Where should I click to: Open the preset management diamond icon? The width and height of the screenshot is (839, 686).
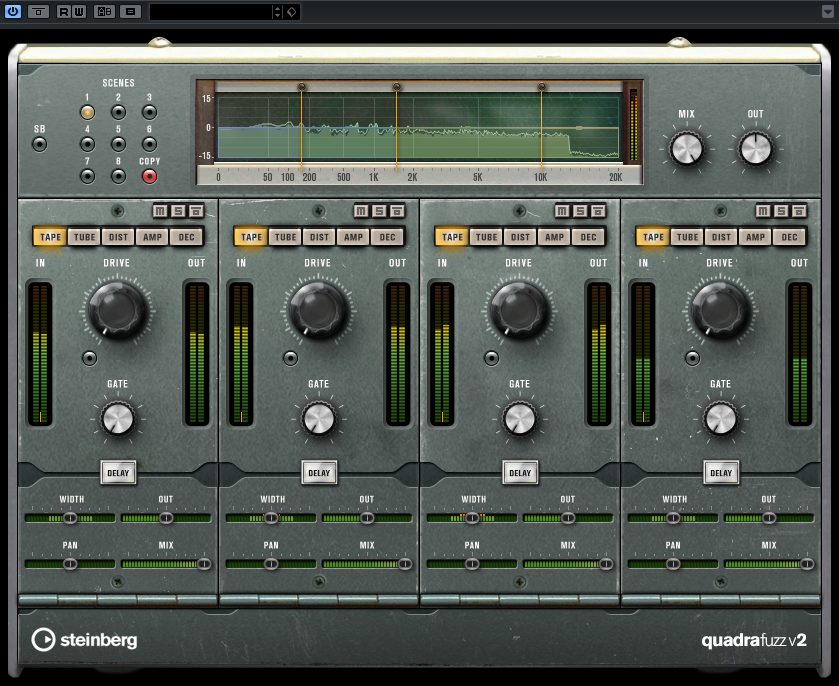pyautogui.click(x=292, y=12)
